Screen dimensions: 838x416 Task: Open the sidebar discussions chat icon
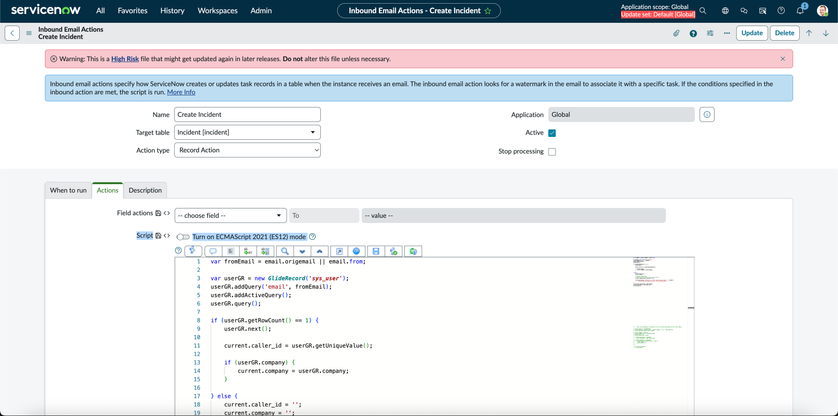(744, 11)
